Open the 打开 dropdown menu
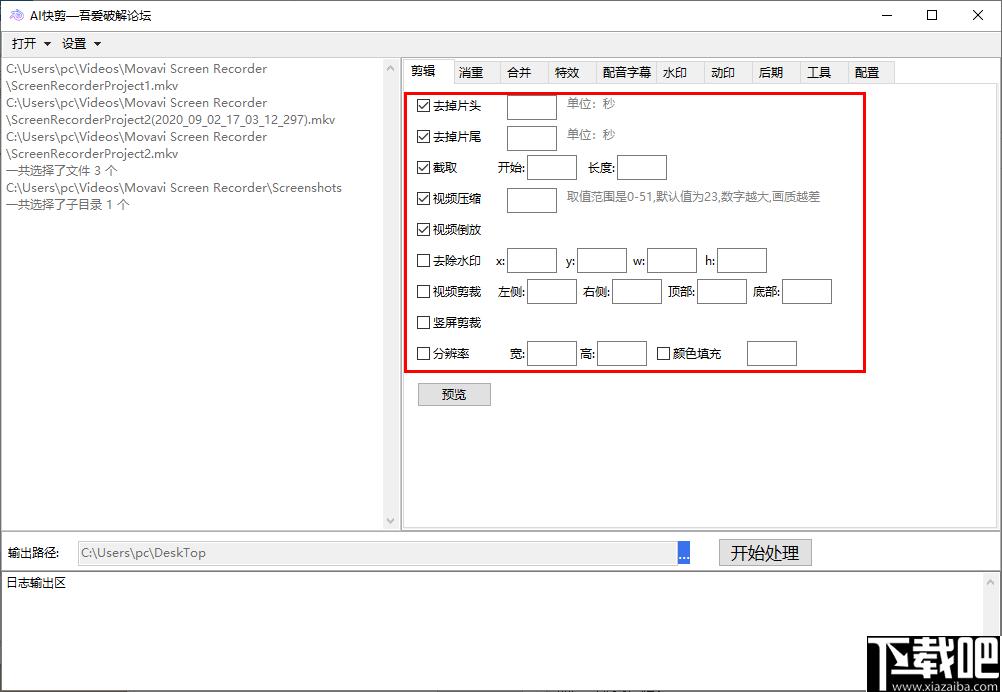The width and height of the screenshot is (1002, 692). pos(31,43)
